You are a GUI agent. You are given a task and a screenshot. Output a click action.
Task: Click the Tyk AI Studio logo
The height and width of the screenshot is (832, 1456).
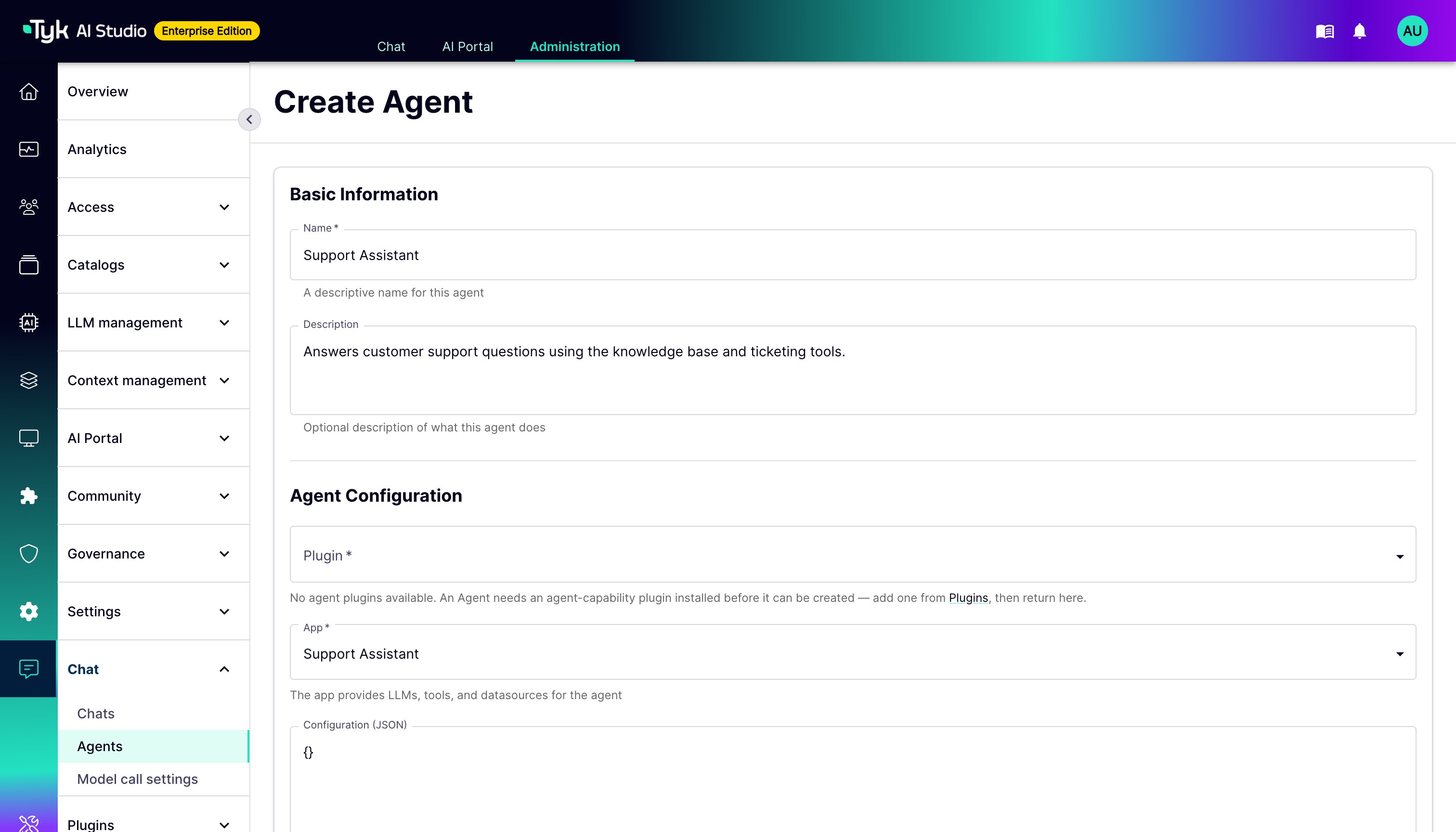point(85,31)
